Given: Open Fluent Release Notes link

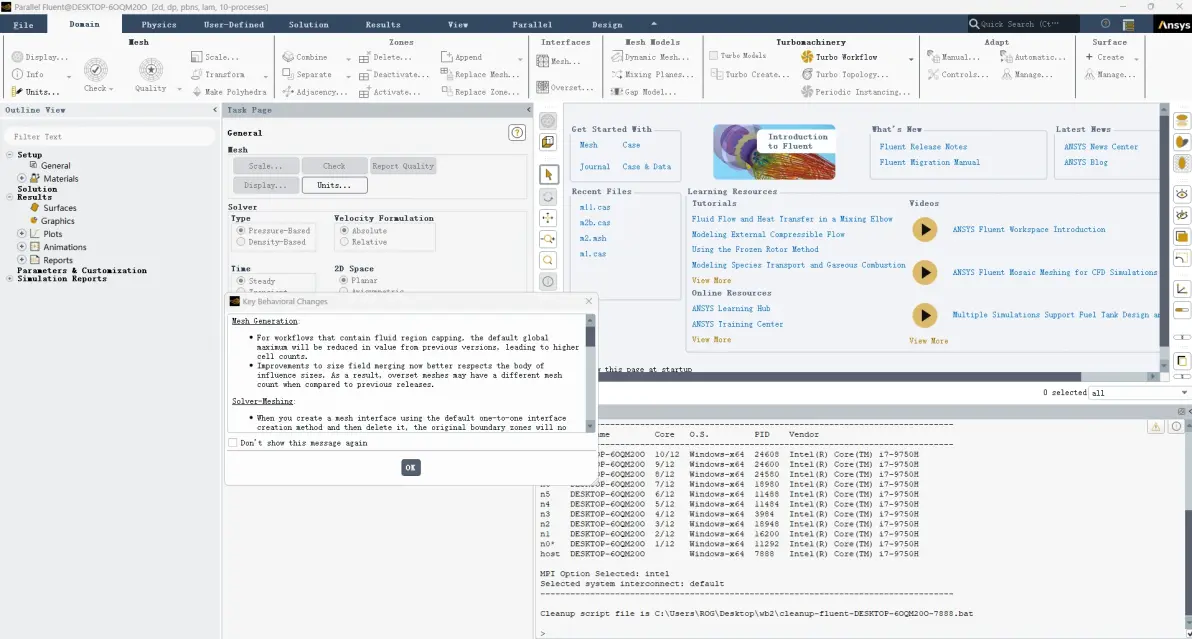Looking at the screenshot, I should (923, 147).
